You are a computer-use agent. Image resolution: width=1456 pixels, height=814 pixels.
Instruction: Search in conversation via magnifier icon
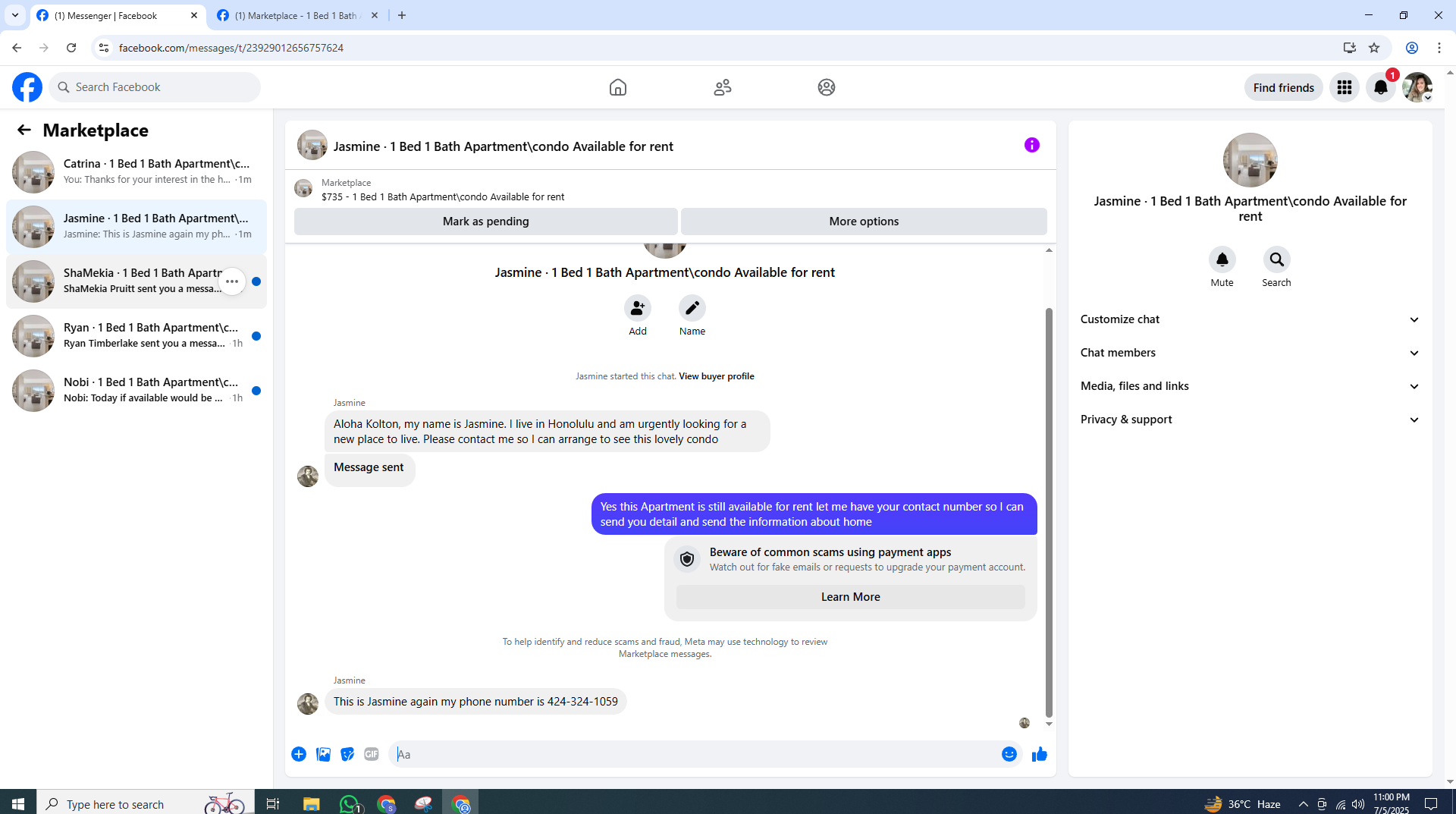1276,259
